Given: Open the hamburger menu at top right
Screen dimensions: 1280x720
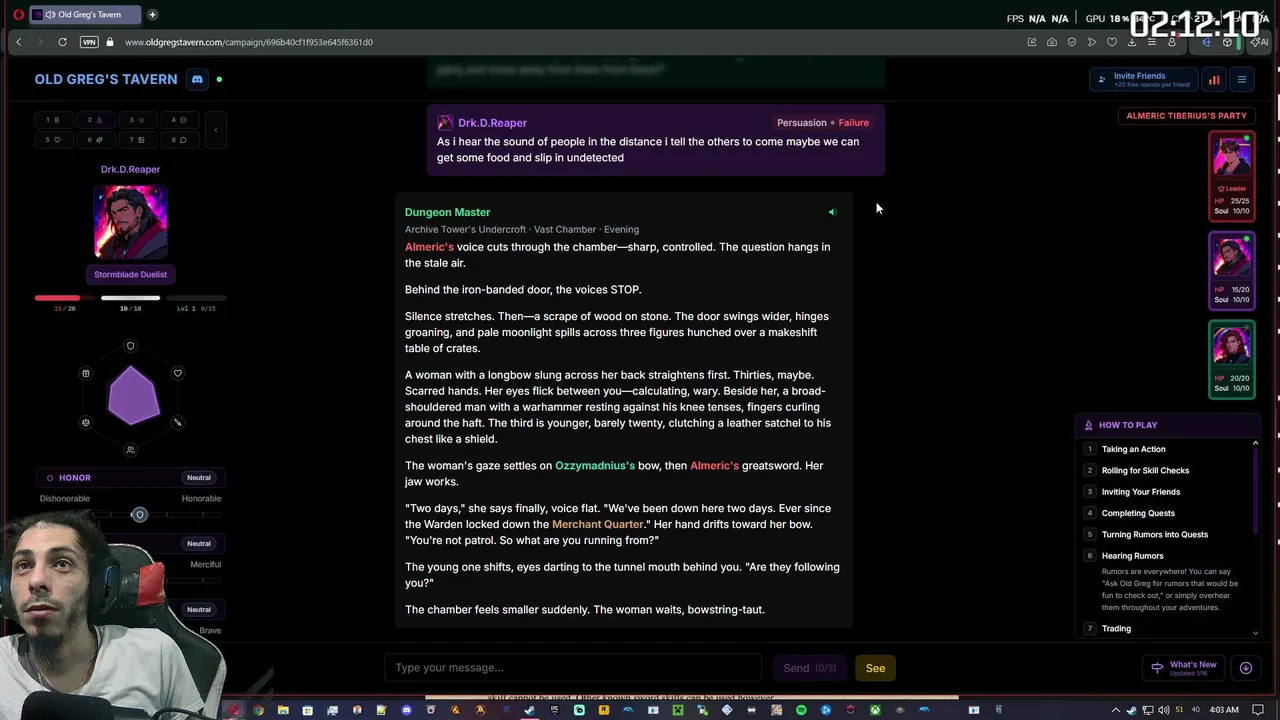Looking at the screenshot, I should point(1242,80).
